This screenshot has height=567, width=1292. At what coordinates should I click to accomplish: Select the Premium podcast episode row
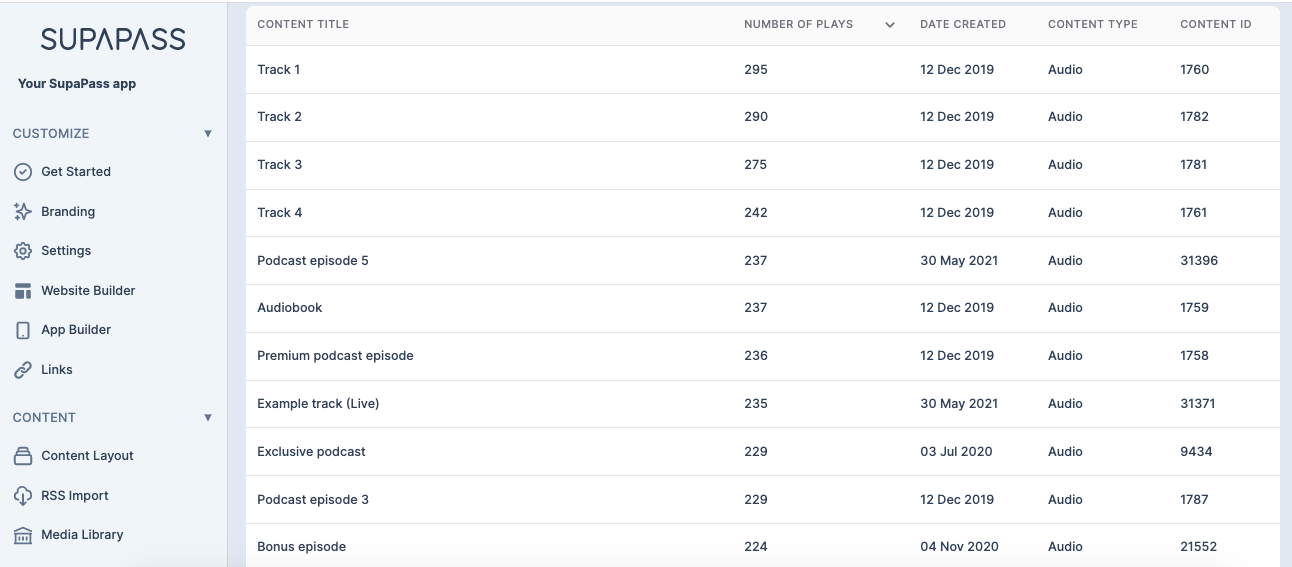pos(763,356)
